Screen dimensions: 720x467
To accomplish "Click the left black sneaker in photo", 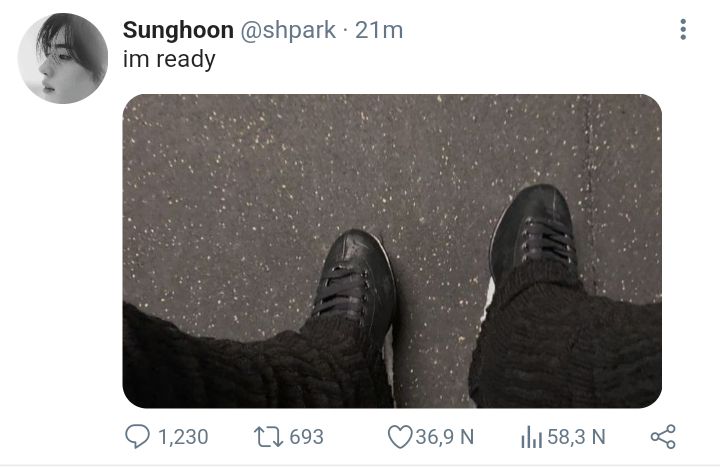I will [x=356, y=280].
